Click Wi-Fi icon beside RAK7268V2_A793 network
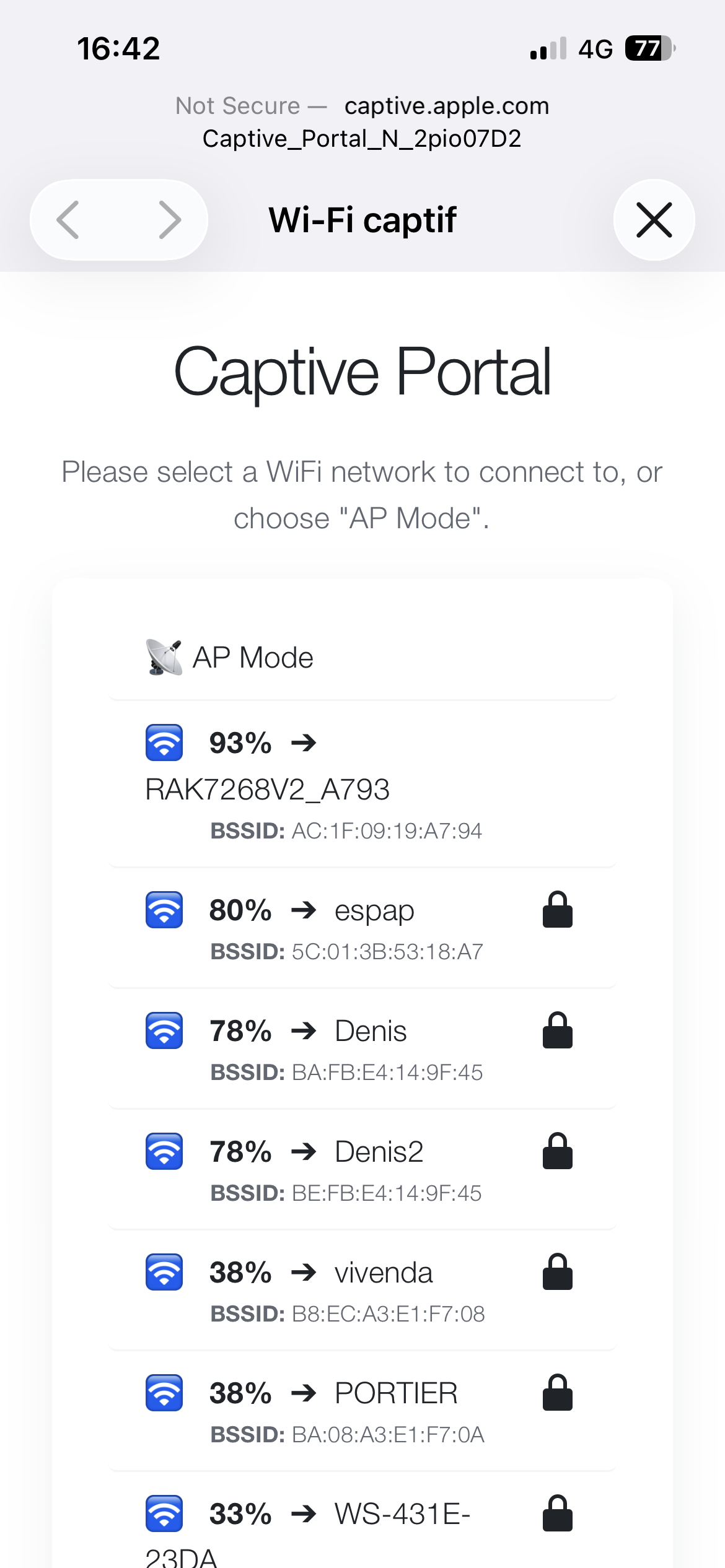The height and width of the screenshot is (1568, 725). (164, 742)
